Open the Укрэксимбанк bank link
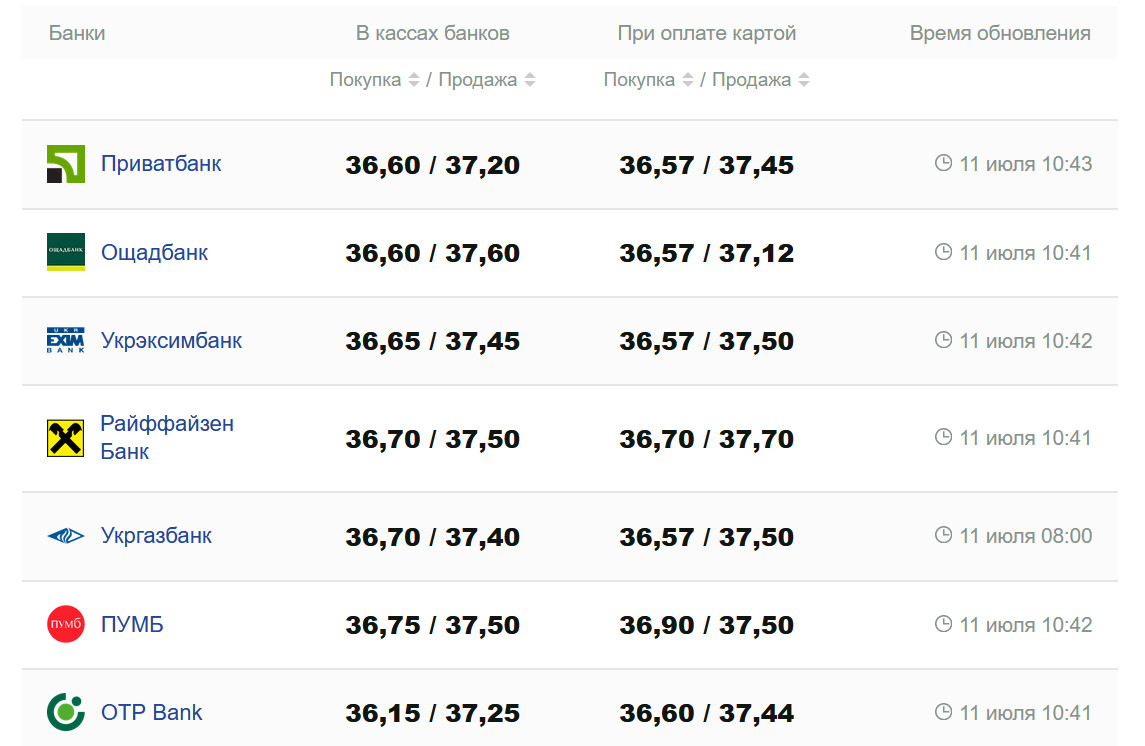The image size is (1145, 746). tap(171, 340)
